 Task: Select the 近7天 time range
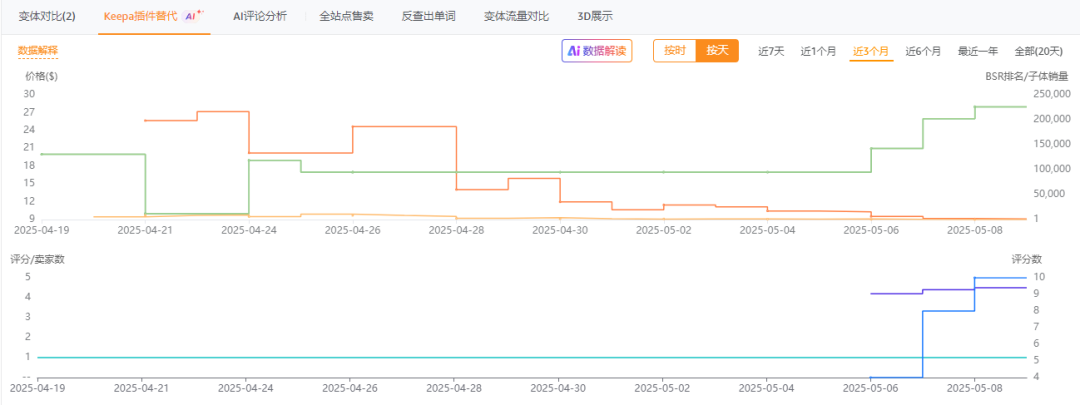pos(771,51)
